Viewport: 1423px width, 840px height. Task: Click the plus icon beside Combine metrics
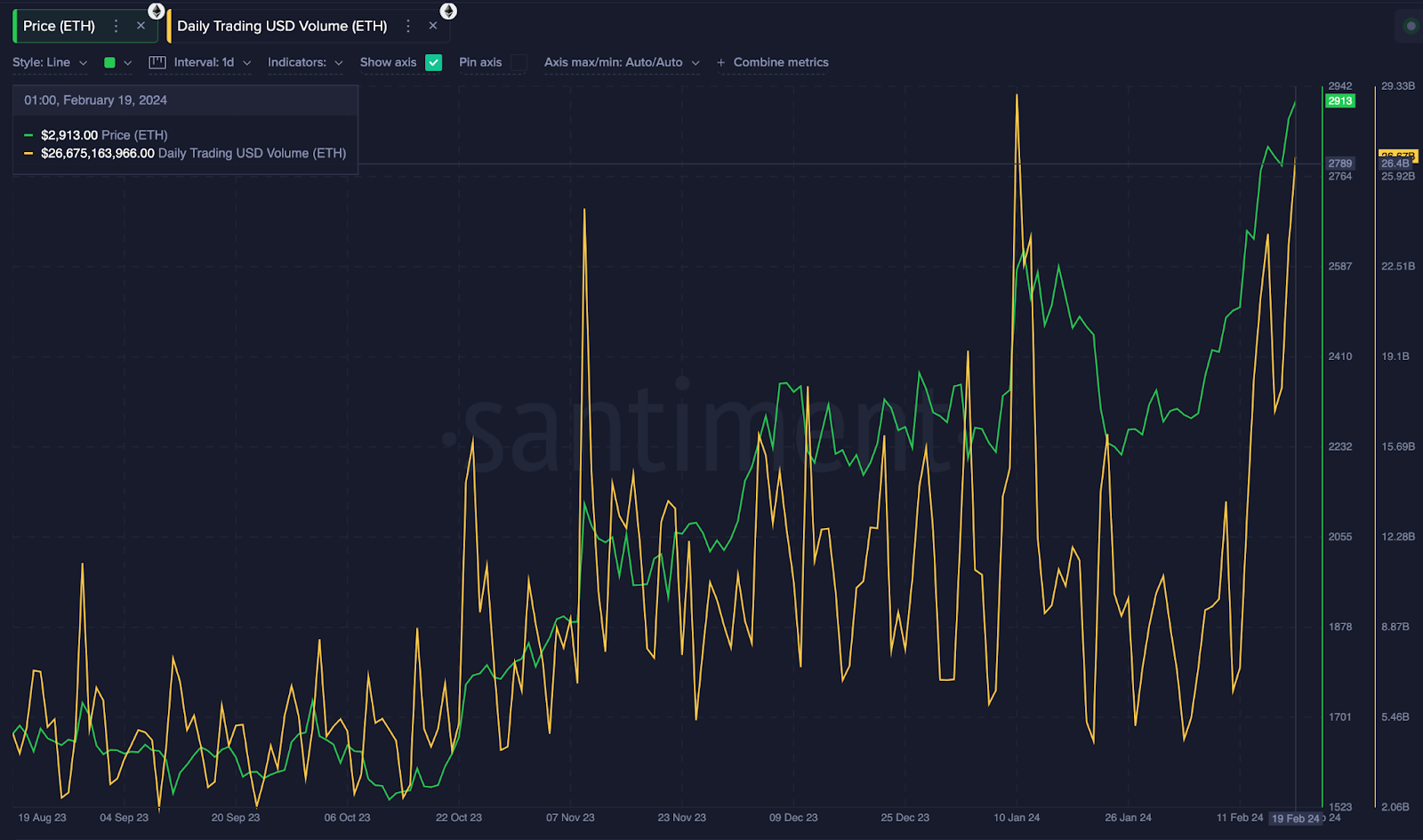[x=720, y=62]
